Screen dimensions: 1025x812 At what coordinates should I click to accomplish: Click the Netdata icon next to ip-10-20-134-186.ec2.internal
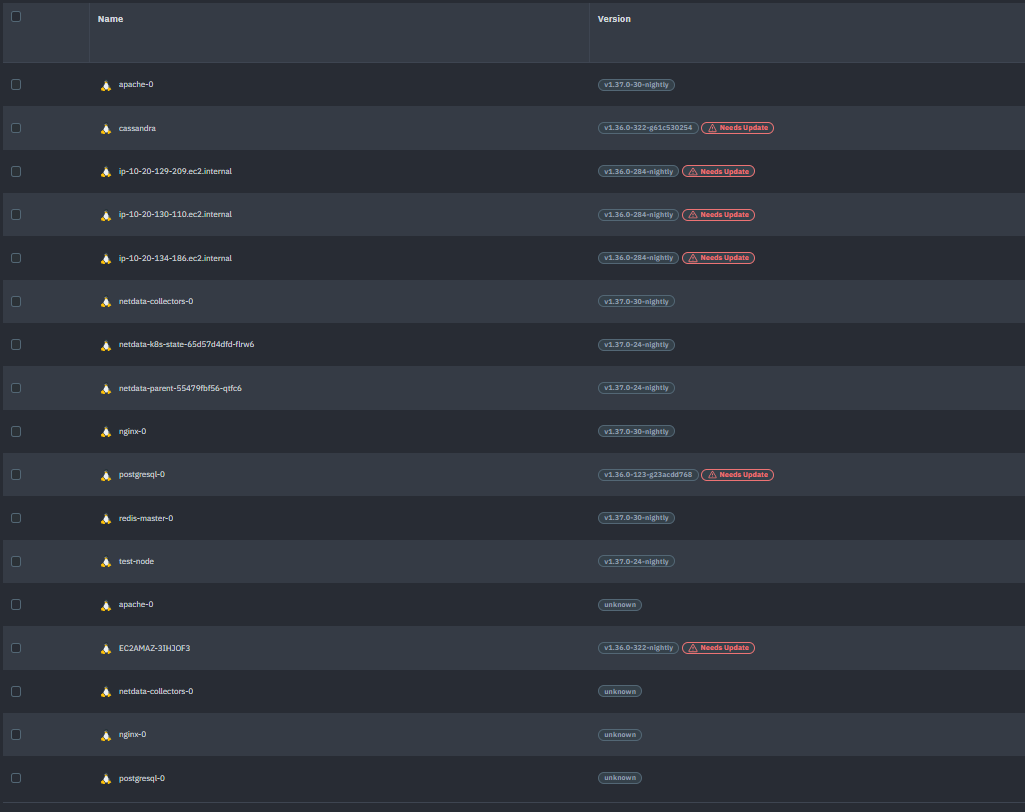point(105,258)
